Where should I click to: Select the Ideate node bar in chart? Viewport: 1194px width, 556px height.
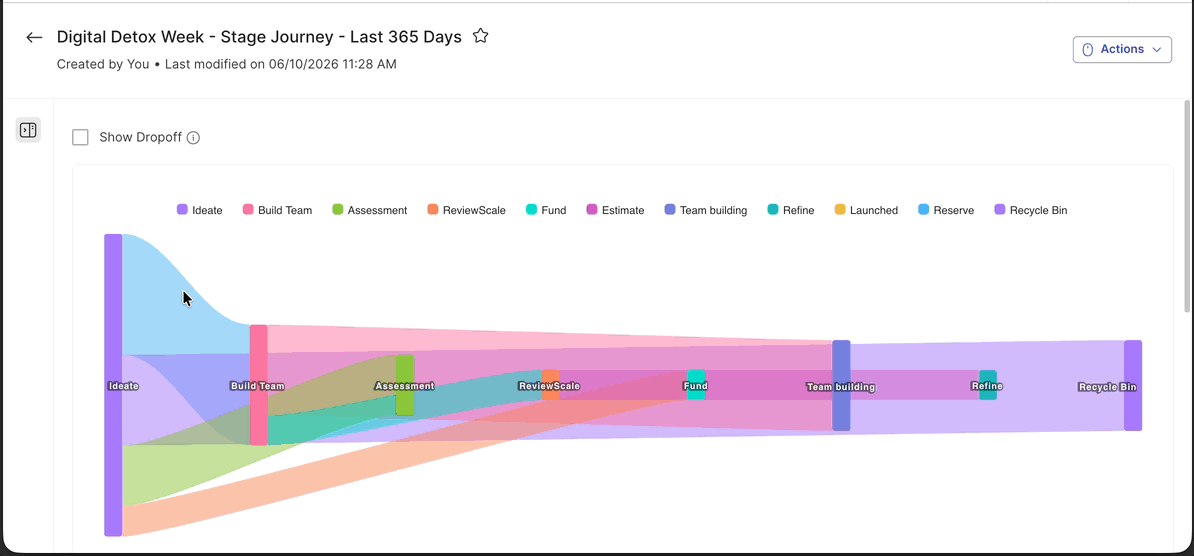(113, 385)
